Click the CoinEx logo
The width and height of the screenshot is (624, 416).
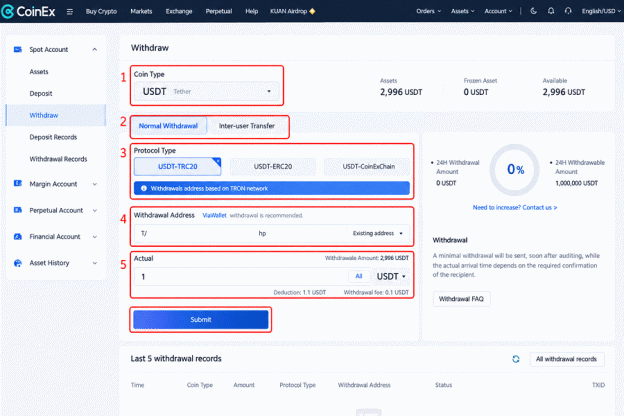click(x=28, y=11)
